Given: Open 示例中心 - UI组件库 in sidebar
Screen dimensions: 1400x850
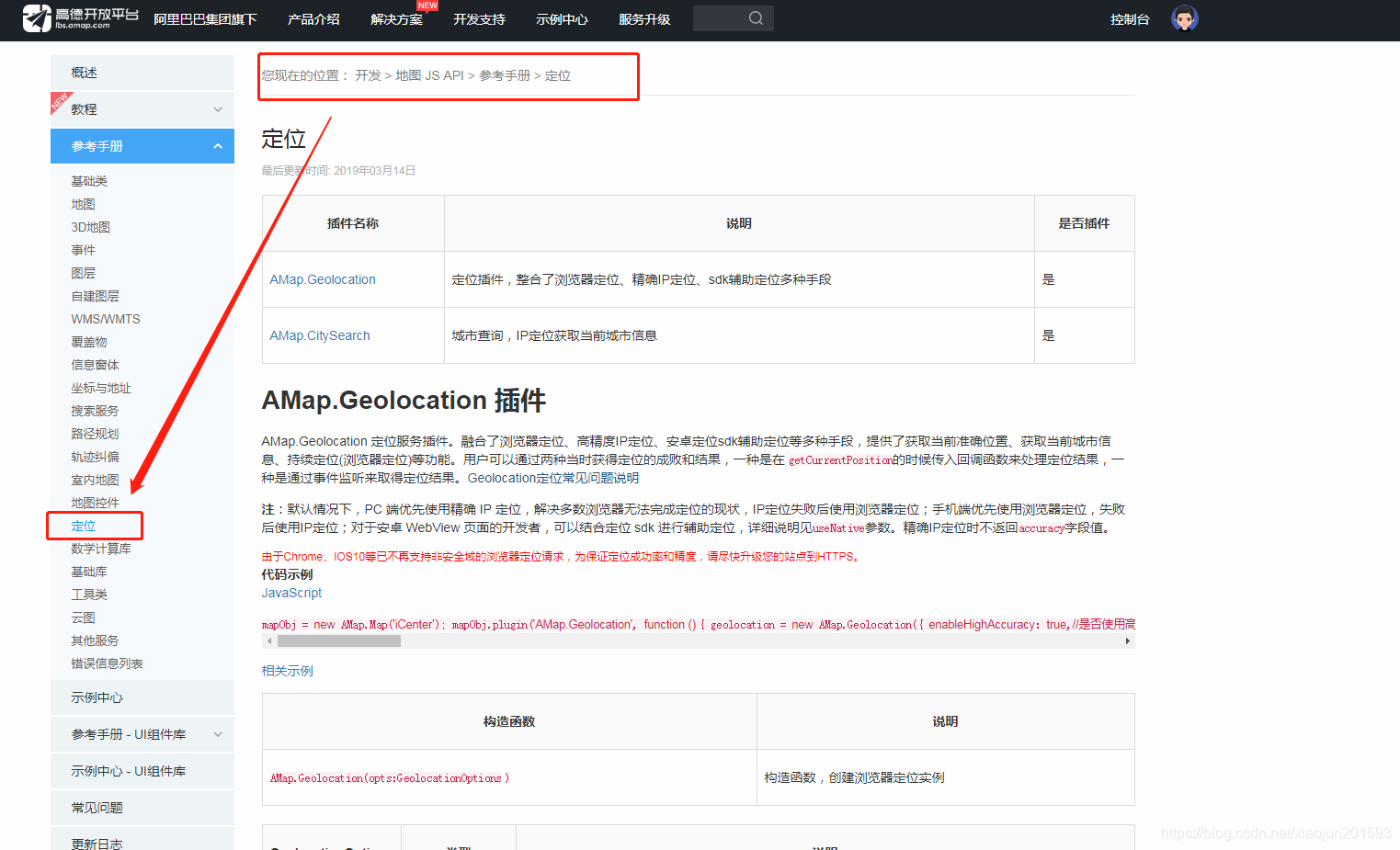Looking at the screenshot, I should 142,771.
